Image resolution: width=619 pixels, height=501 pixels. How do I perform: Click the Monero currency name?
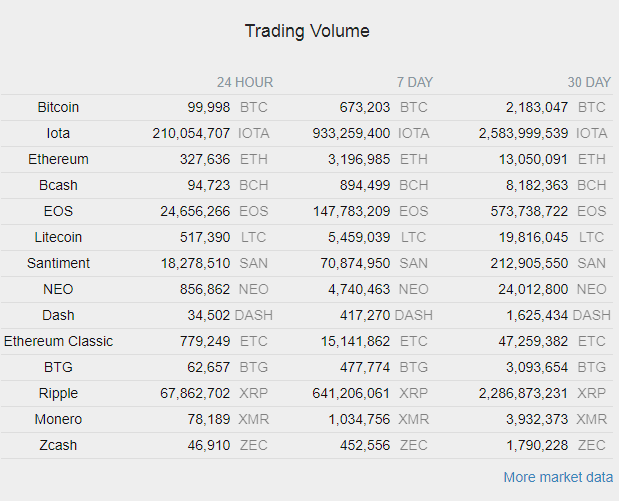point(58,420)
